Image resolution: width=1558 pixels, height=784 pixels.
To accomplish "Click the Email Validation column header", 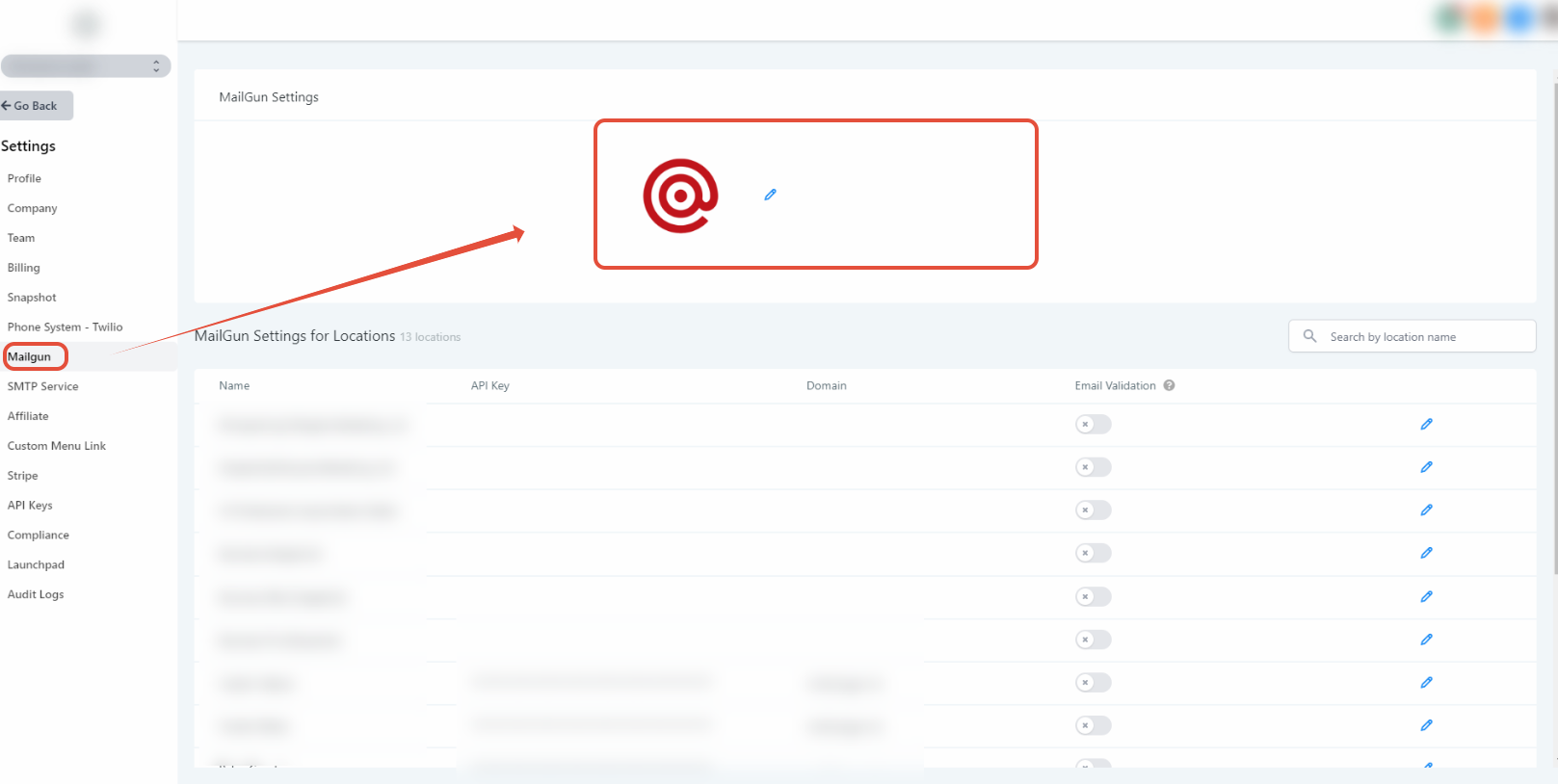I will pos(1115,385).
